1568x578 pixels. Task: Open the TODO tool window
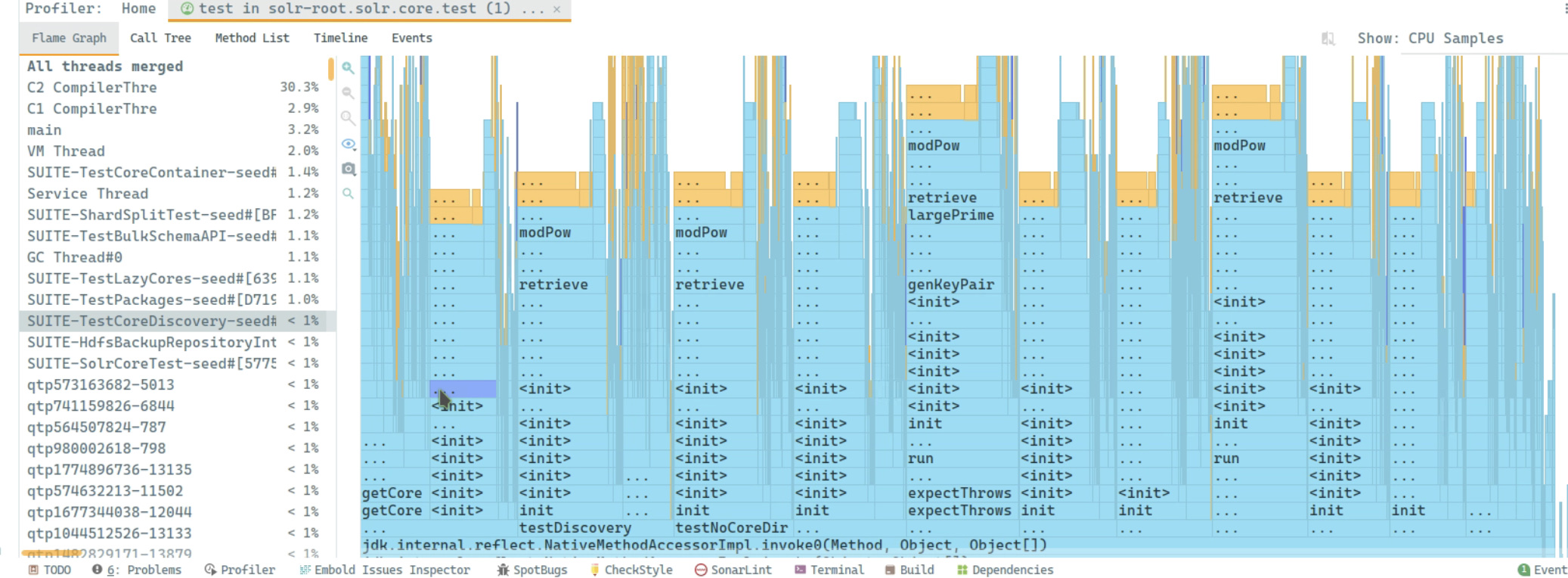point(50,570)
